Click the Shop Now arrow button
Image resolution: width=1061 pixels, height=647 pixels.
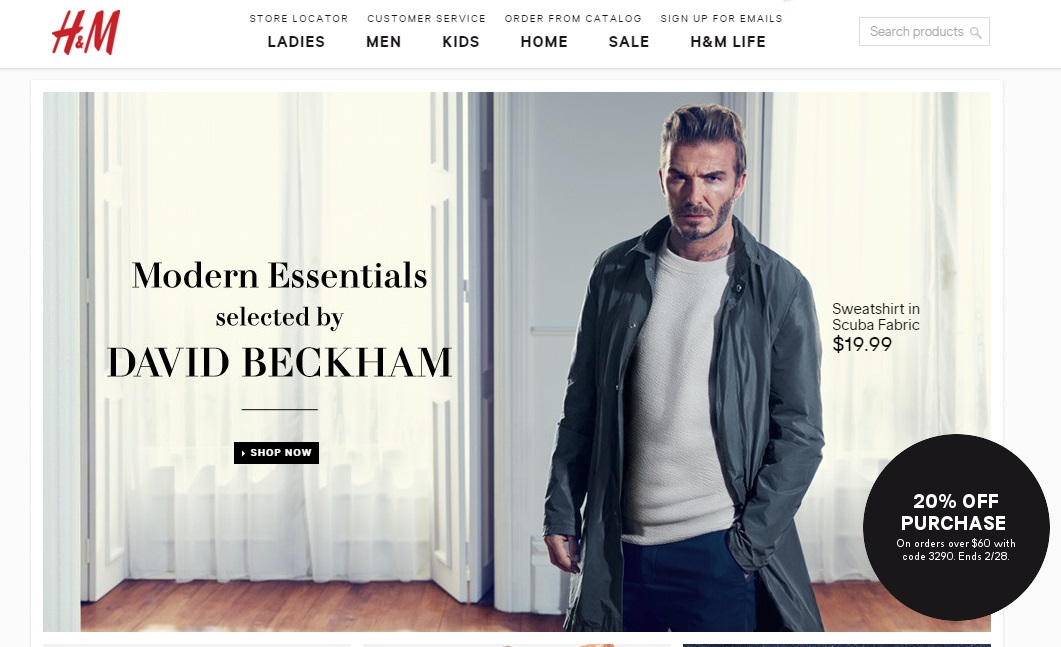[276, 453]
